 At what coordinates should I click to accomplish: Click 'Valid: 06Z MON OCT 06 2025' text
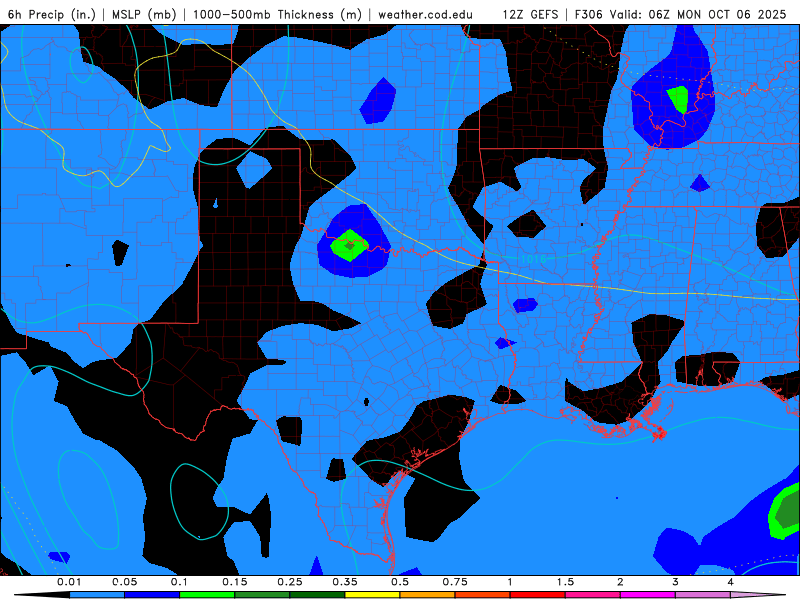pyautogui.click(x=698, y=14)
